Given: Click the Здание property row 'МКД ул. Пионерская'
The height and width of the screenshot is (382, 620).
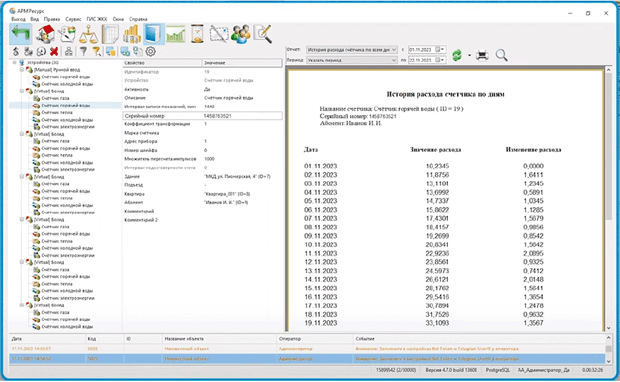Looking at the screenshot, I should (202, 176).
